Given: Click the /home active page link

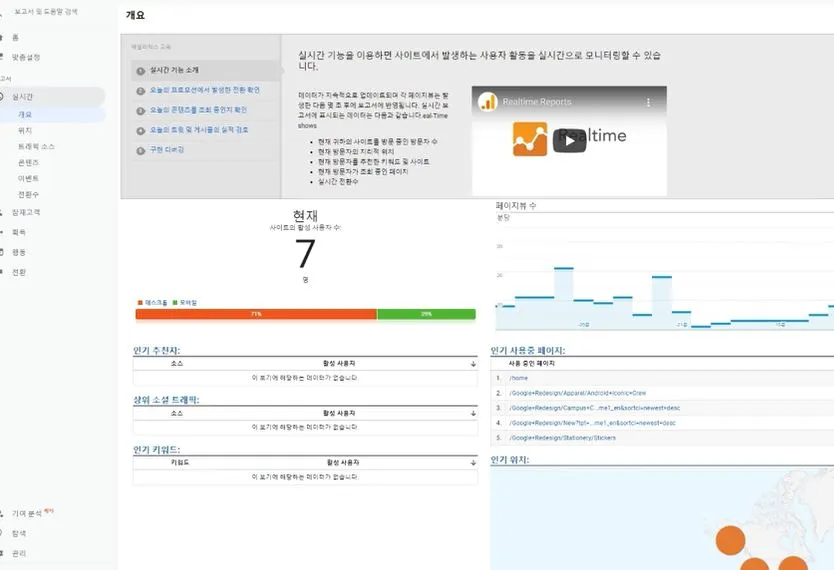Looking at the screenshot, I should coord(519,378).
